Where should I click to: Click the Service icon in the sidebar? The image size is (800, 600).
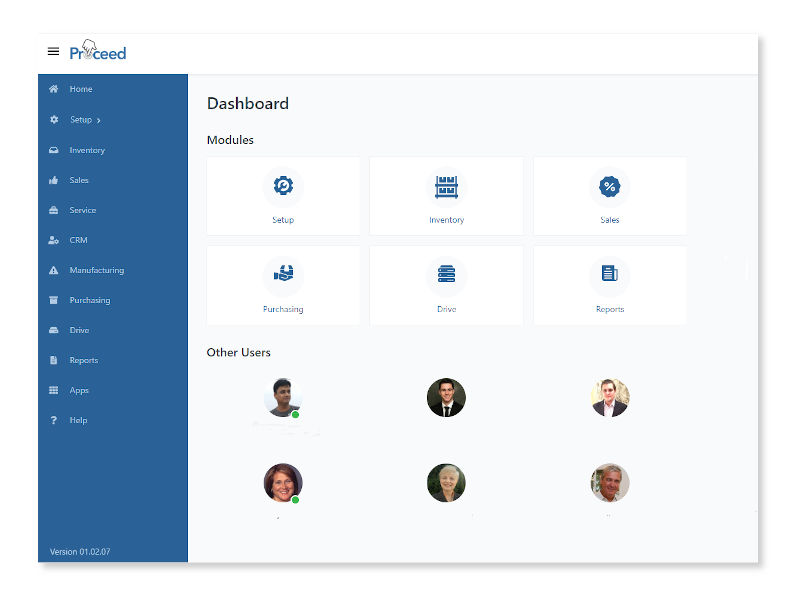point(53,210)
